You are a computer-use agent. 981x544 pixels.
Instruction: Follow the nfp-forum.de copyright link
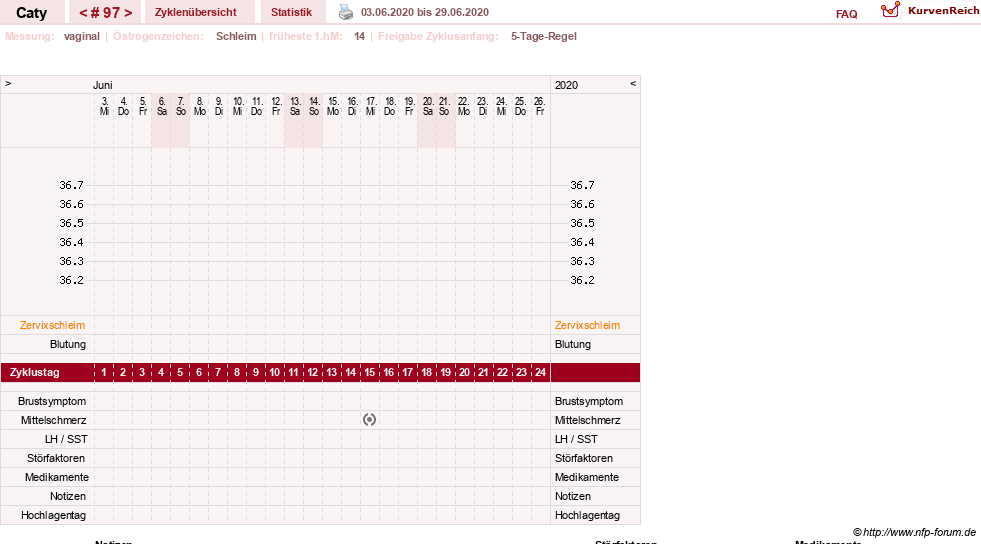[914, 532]
